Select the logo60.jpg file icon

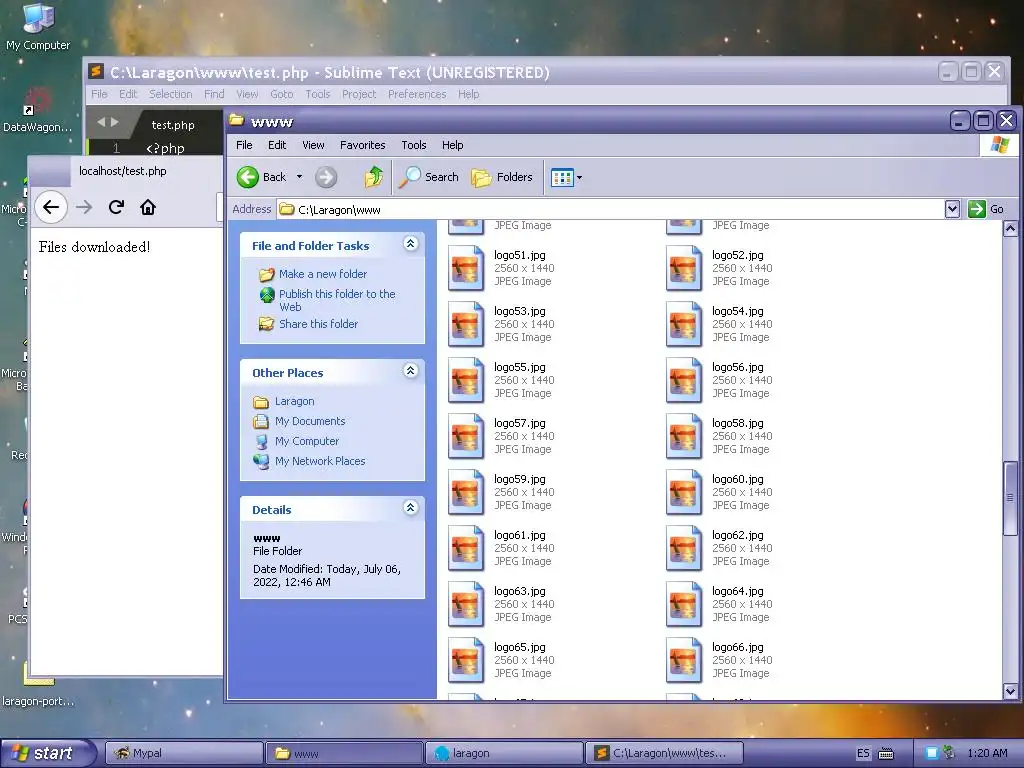[x=684, y=492]
